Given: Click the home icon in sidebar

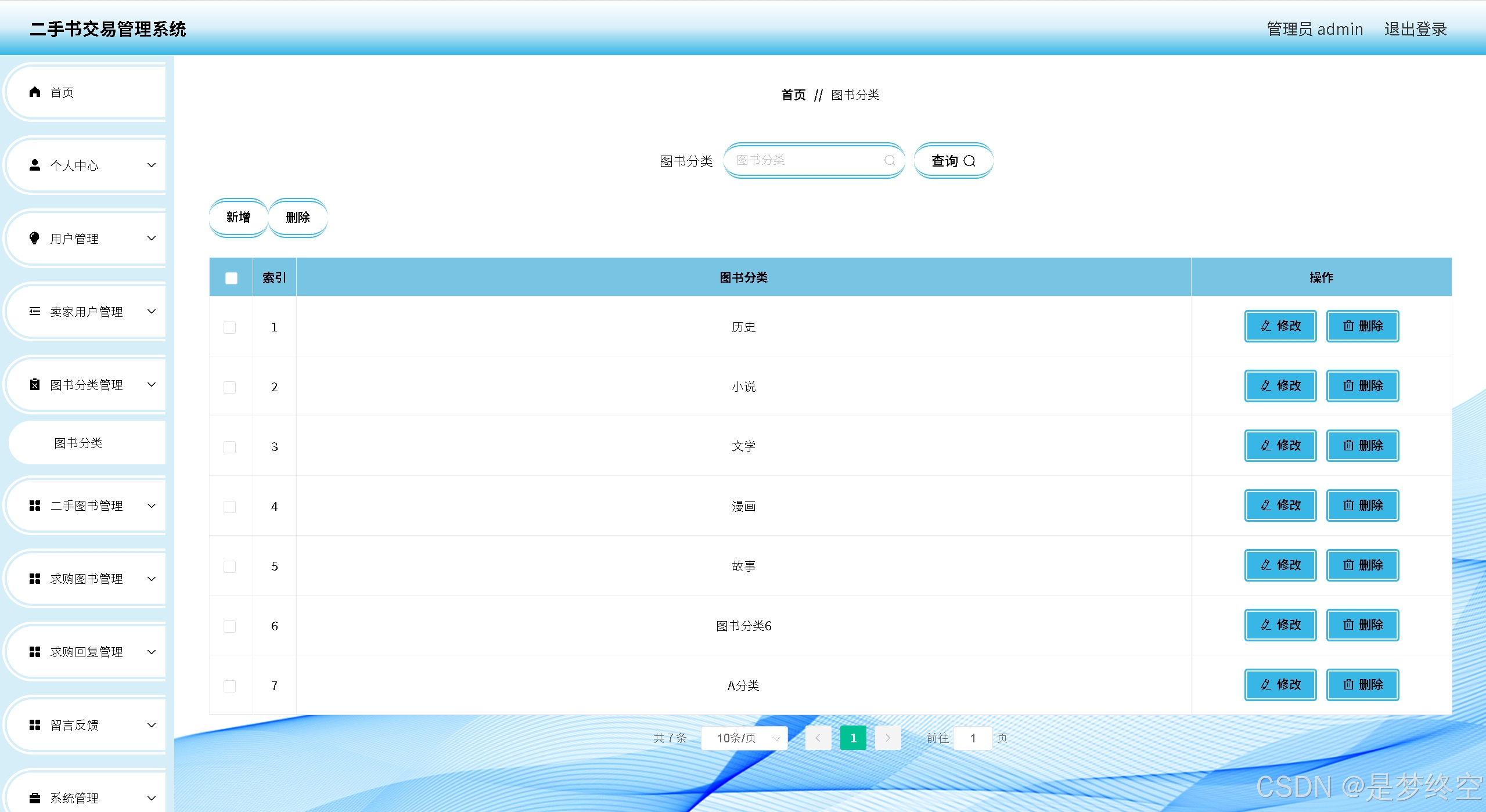Looking at the screenshot, I should click(x=35, y=92).
